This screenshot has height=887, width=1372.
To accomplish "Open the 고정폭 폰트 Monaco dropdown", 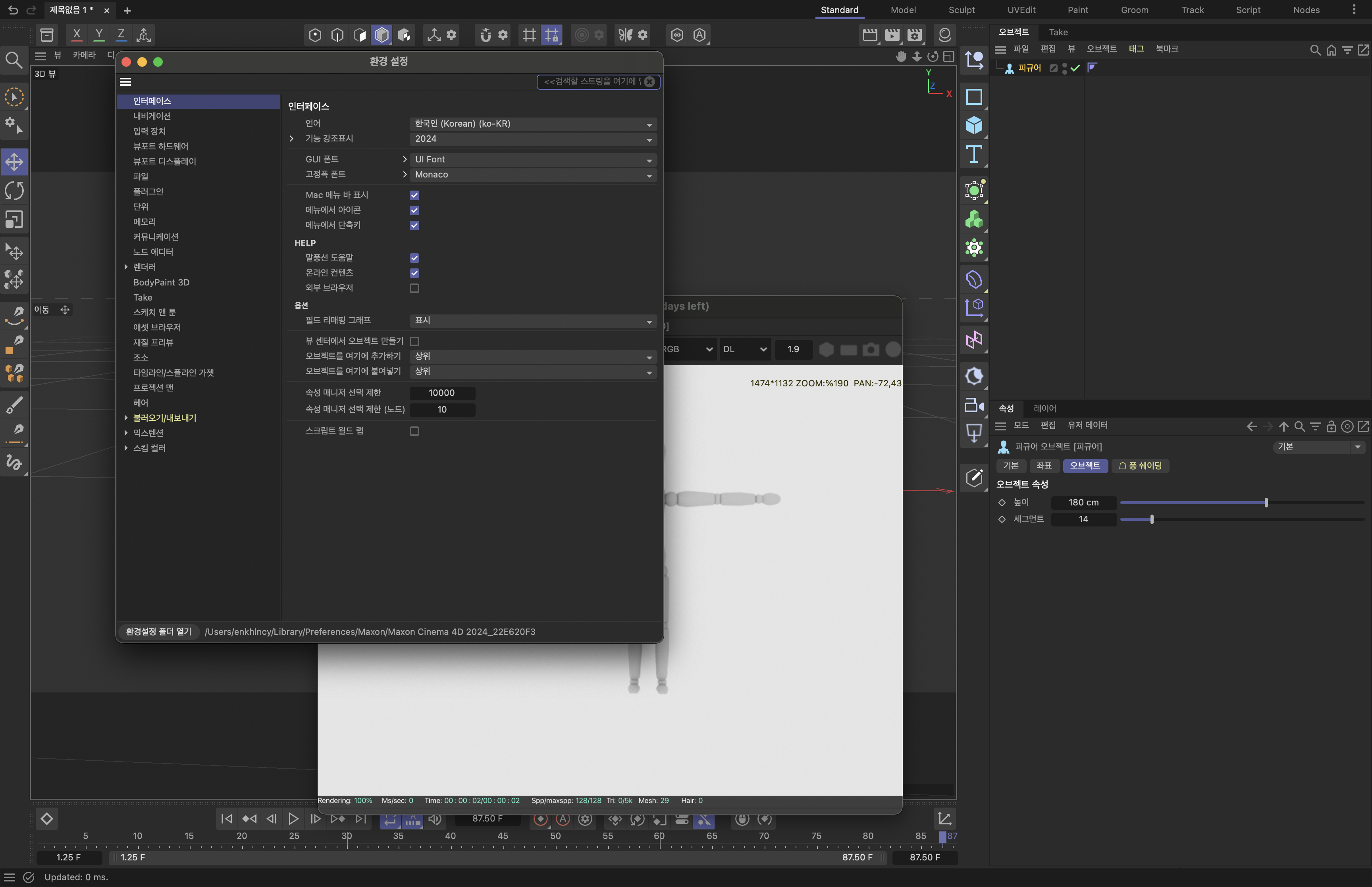I will coord(533,175).
